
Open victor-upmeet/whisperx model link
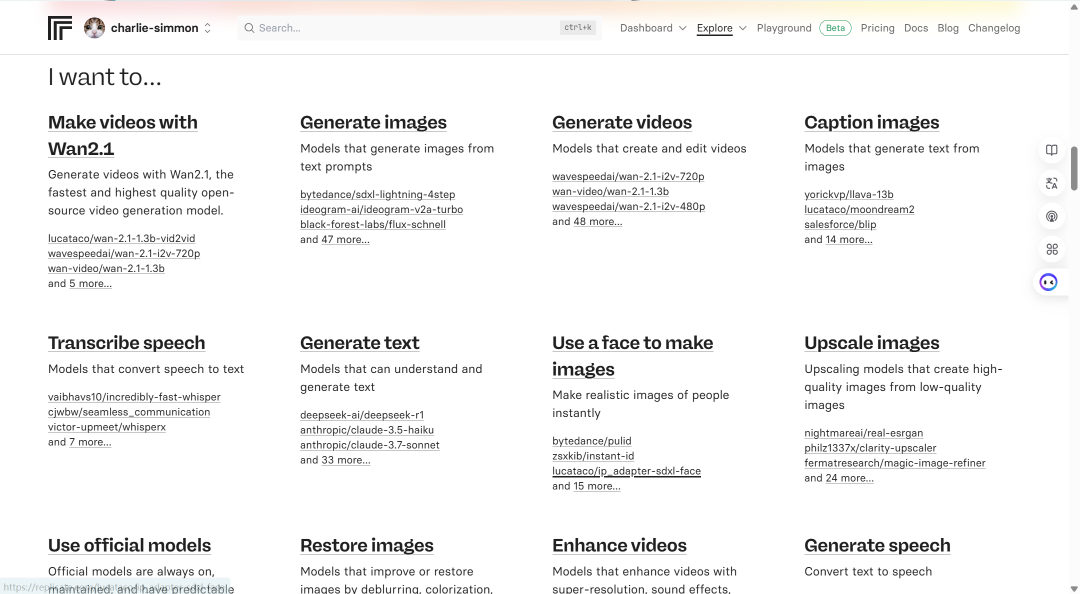click(x=107, y=427)
